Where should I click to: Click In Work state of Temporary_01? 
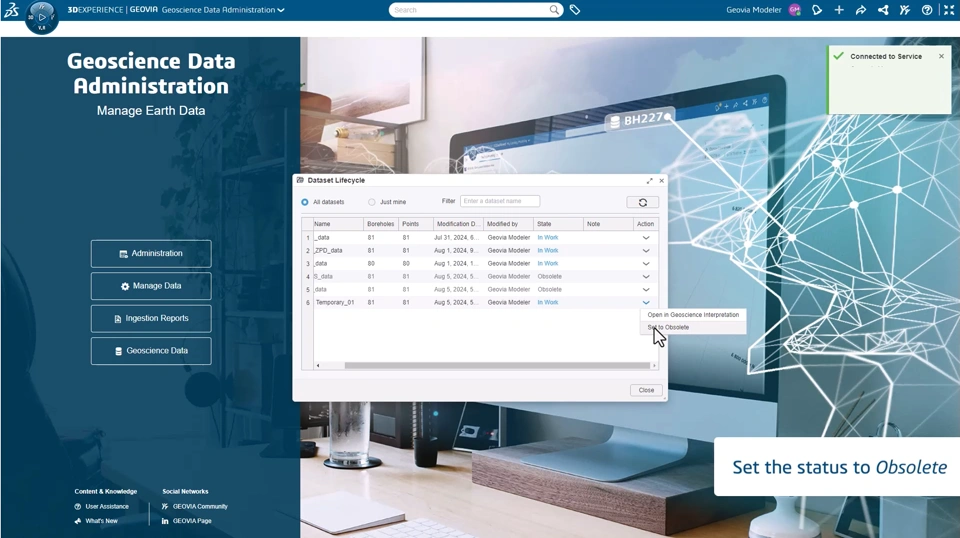click(x=548, y=302)
